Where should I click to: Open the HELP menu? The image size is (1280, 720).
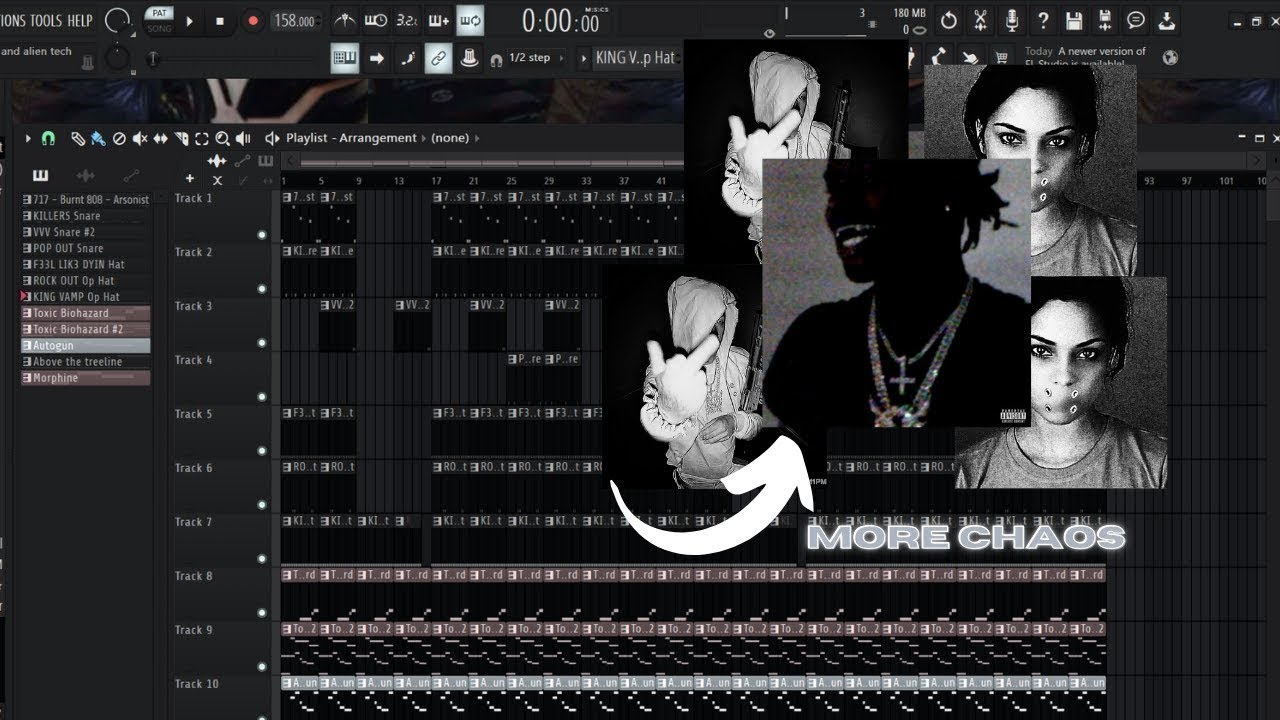(x=80, y=20)
